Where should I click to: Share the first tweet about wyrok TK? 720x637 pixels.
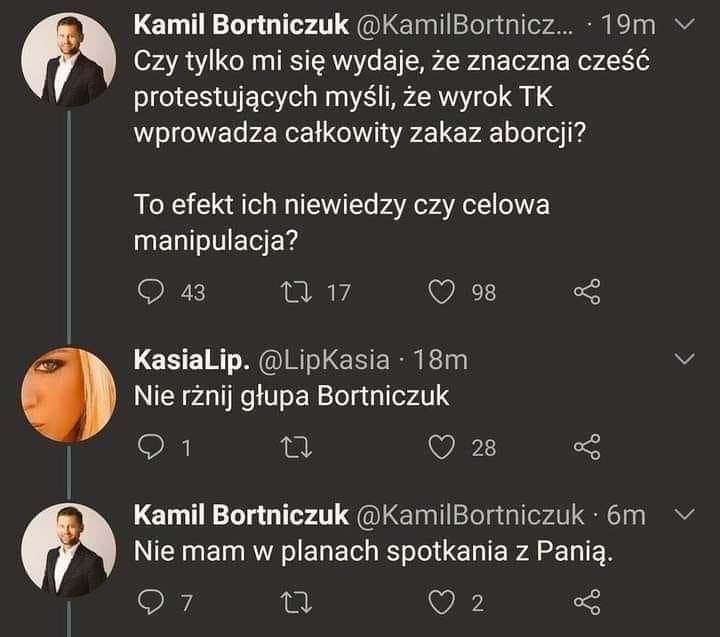[587, 292]
